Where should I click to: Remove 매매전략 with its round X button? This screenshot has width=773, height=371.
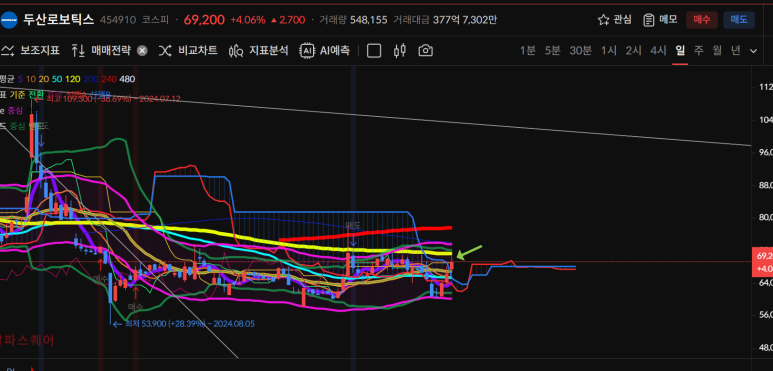142,50
